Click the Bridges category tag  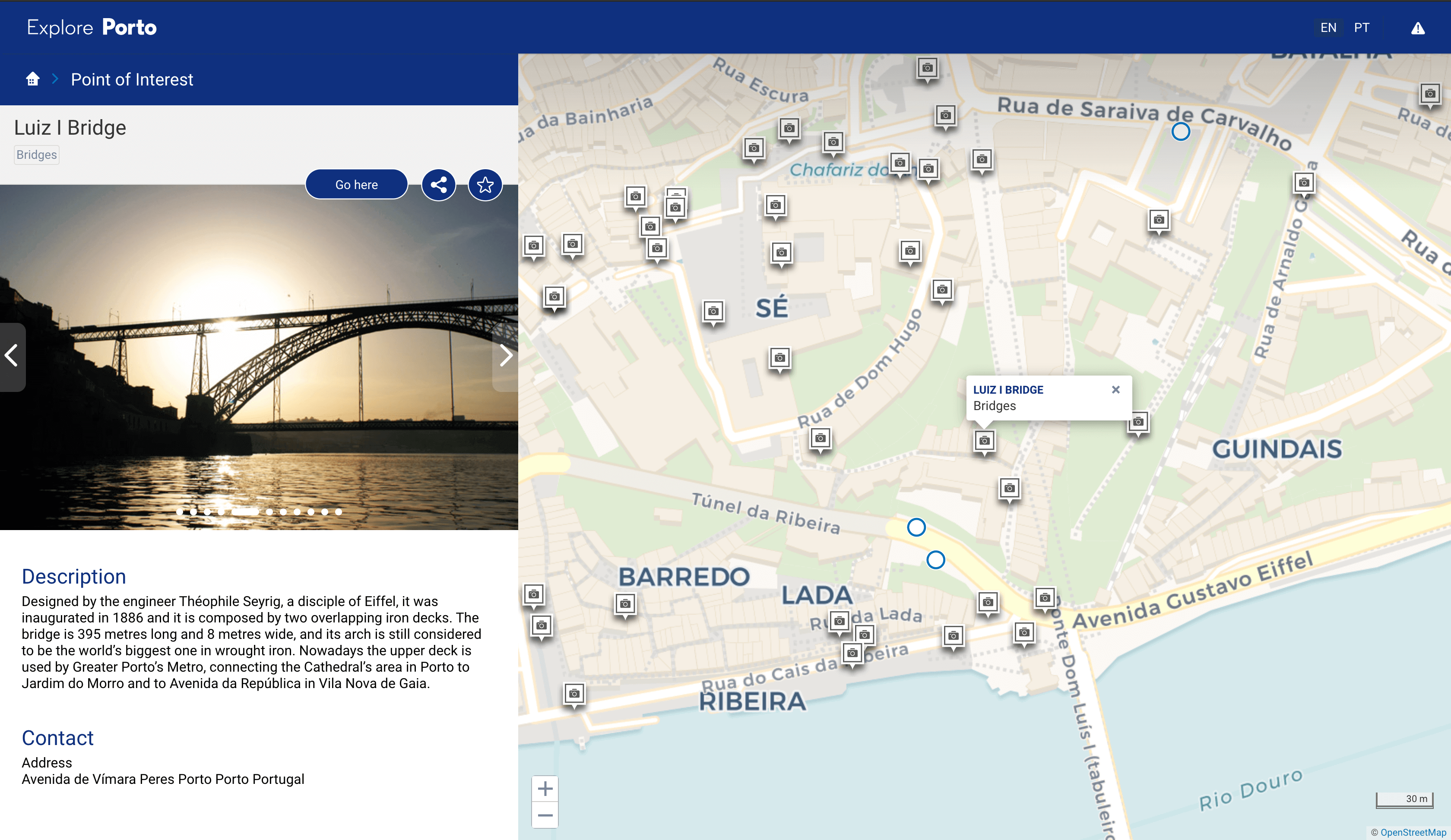coord(36,155)
